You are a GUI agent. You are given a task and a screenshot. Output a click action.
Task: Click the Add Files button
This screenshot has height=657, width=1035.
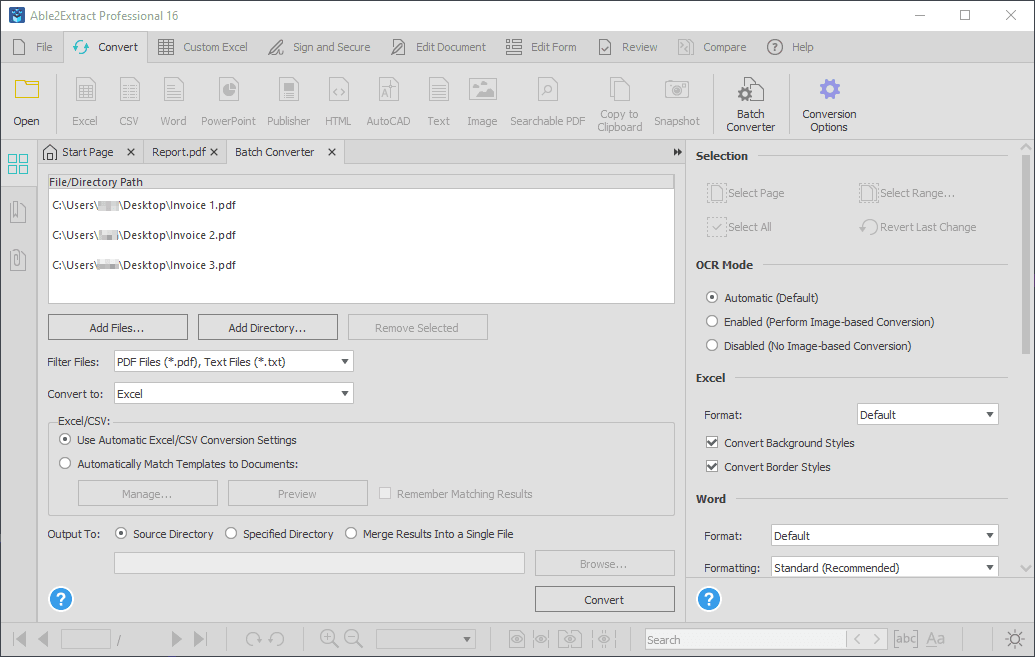tap(117, 328)
